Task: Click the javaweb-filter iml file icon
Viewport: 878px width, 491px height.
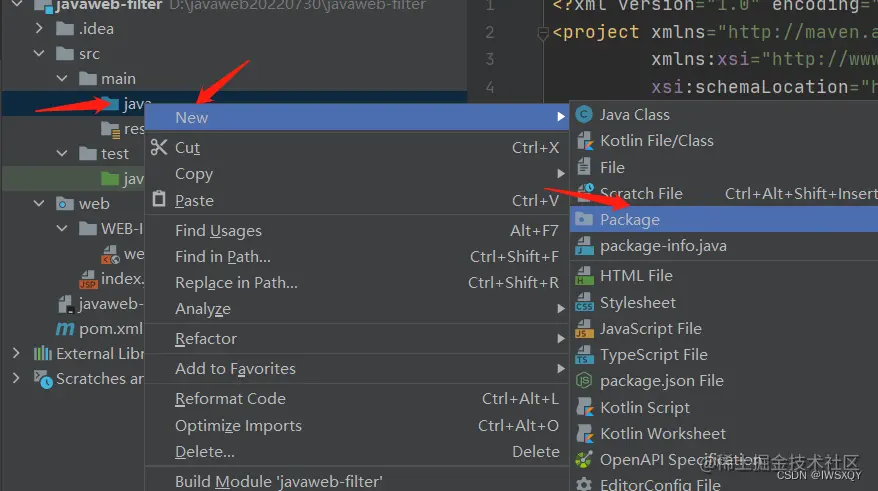Action: click(66, 304)
